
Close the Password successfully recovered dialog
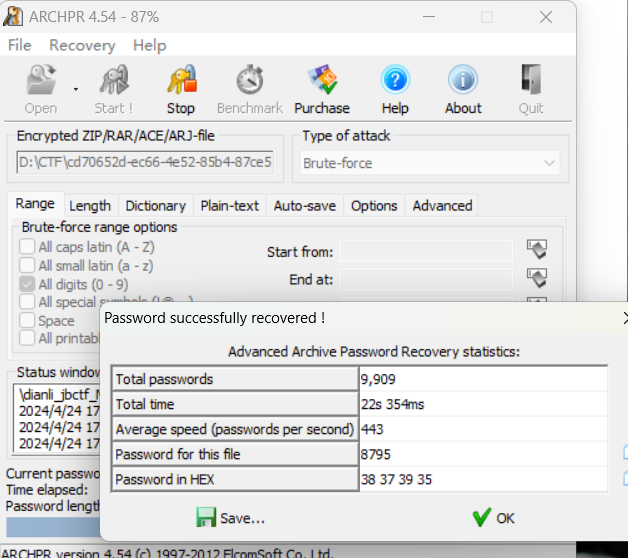click(625, 318)
